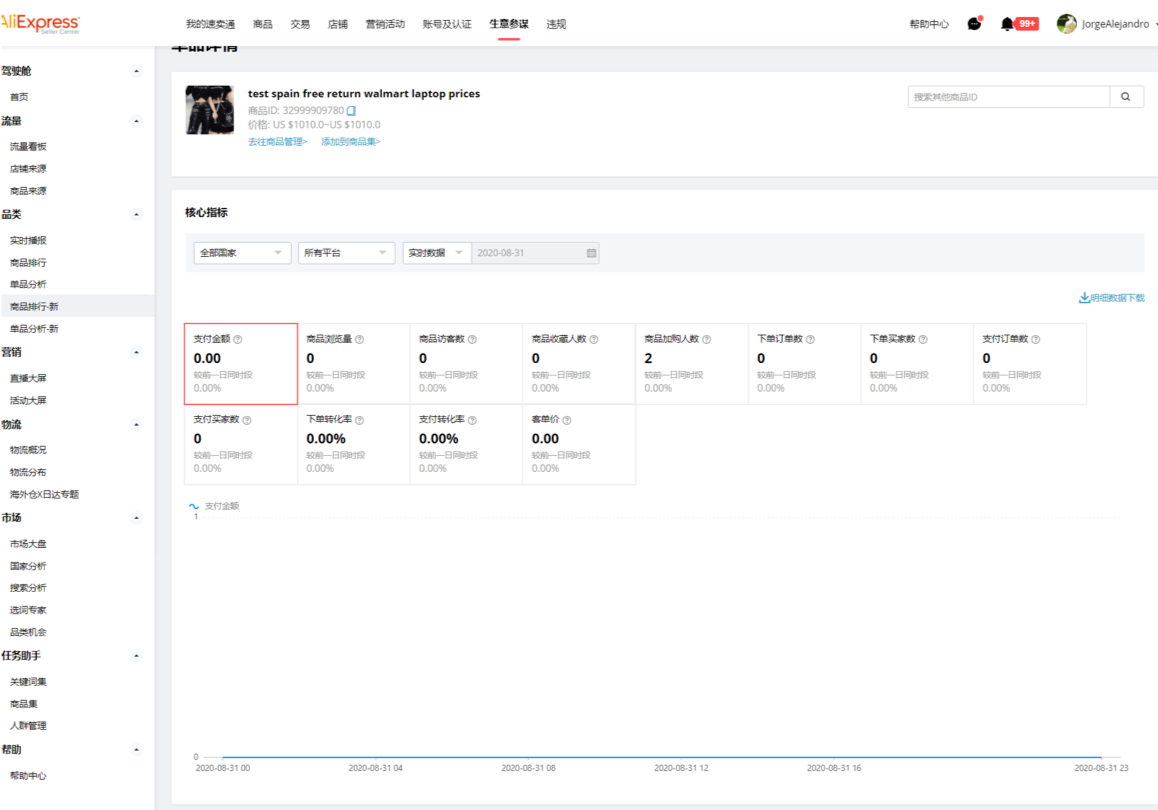Screen dimensions: 1158x810
Task: Click help icon next to 下单订单数
Action: pos(811,340)
